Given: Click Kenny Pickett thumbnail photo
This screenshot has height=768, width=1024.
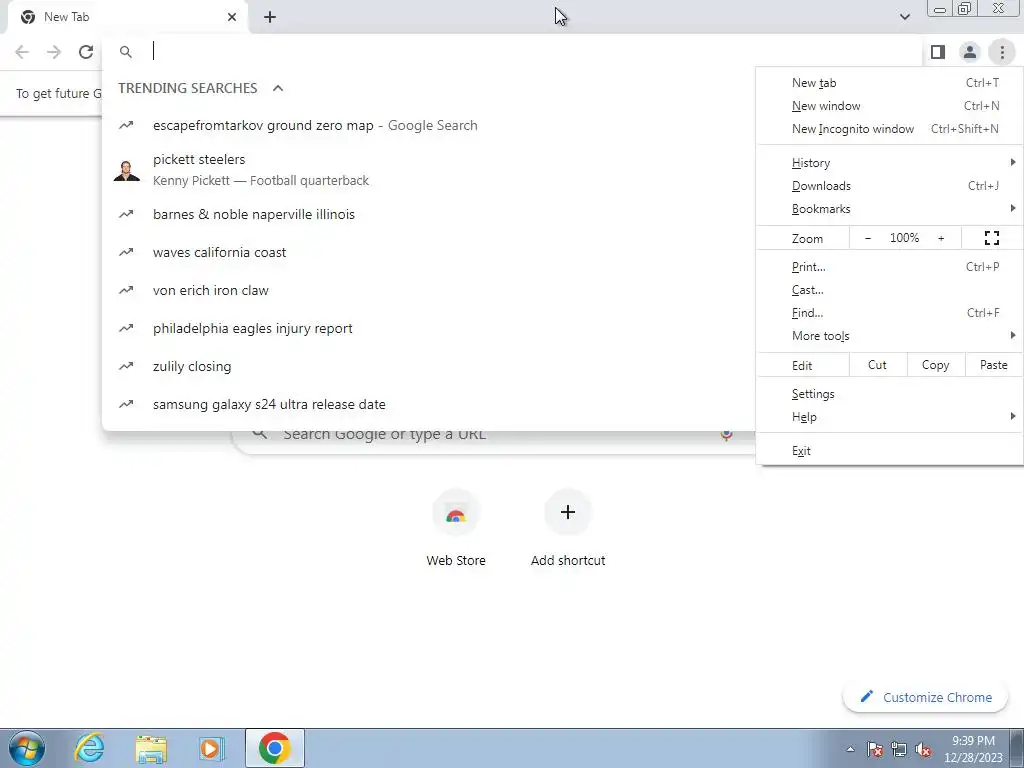Looking at the screenshot, I should pyautogui.click(x=127, y=170).
